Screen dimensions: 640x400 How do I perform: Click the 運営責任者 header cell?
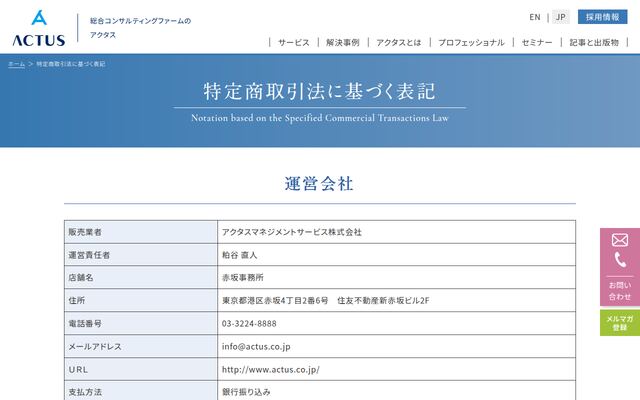point(141,255)
